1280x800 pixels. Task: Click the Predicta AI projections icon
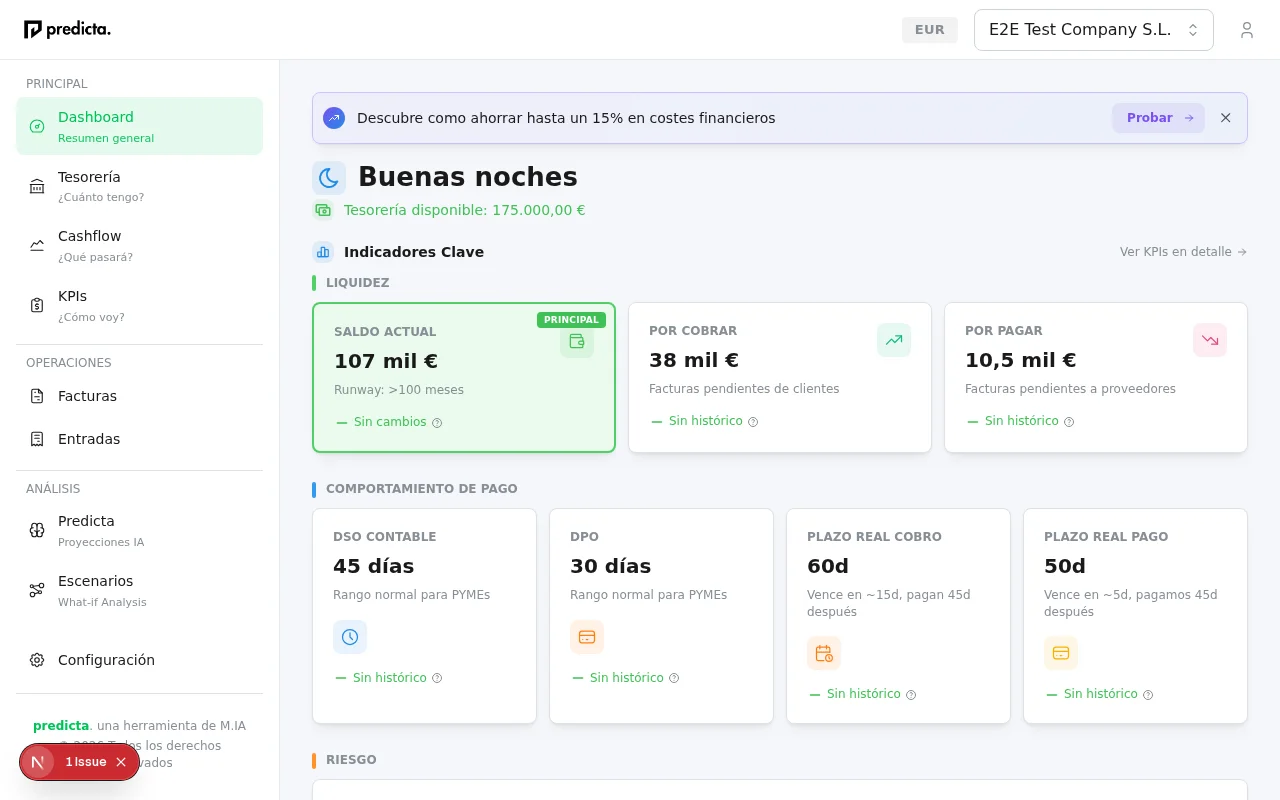pyautogui.click(x=36, y=530)
